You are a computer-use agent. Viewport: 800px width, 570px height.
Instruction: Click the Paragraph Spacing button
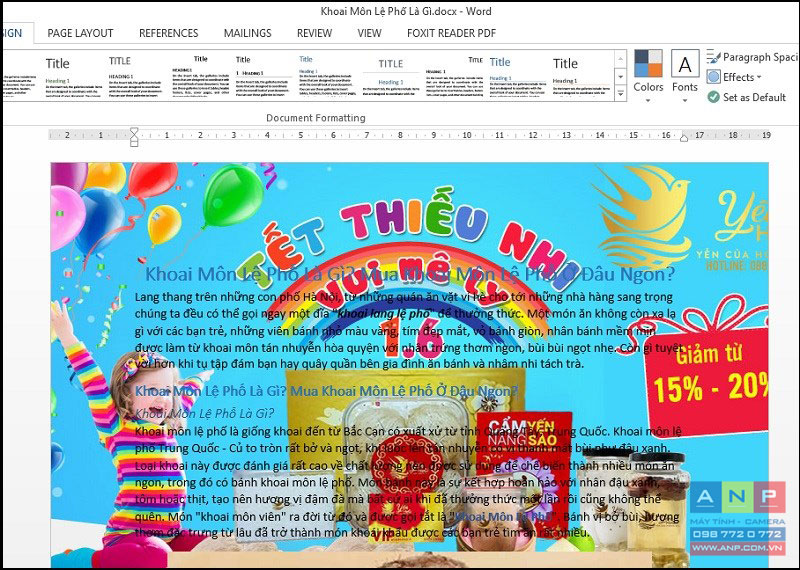click(752, 57)
